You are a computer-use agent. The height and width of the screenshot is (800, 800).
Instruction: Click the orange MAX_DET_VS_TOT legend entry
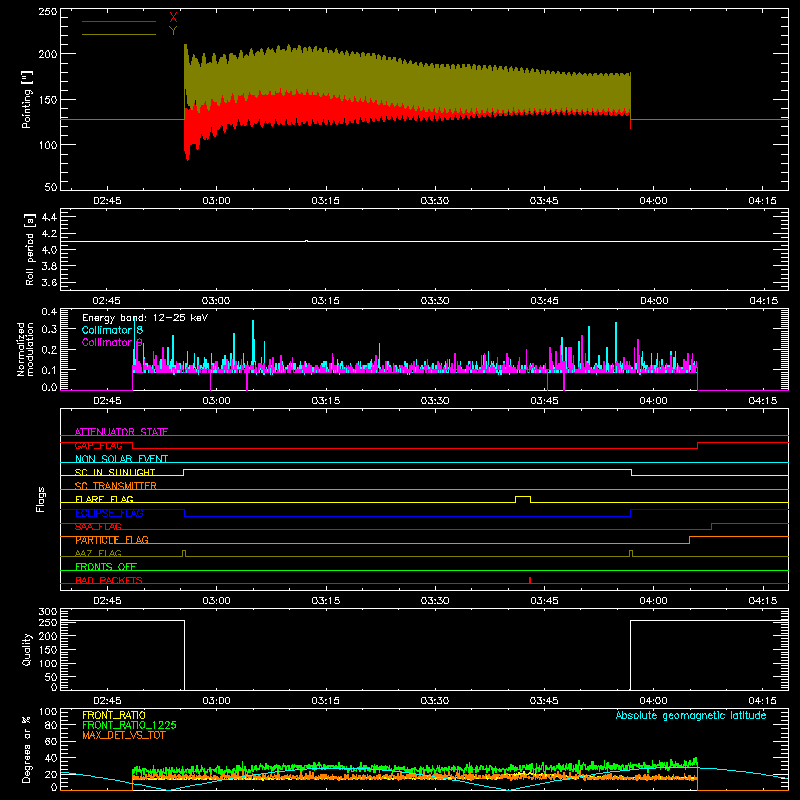point(124,735)
